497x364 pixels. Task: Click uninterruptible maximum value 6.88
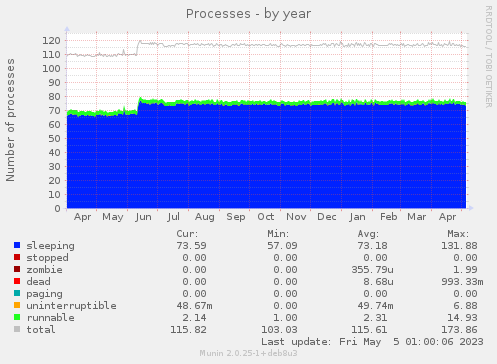tap(465, 306)
